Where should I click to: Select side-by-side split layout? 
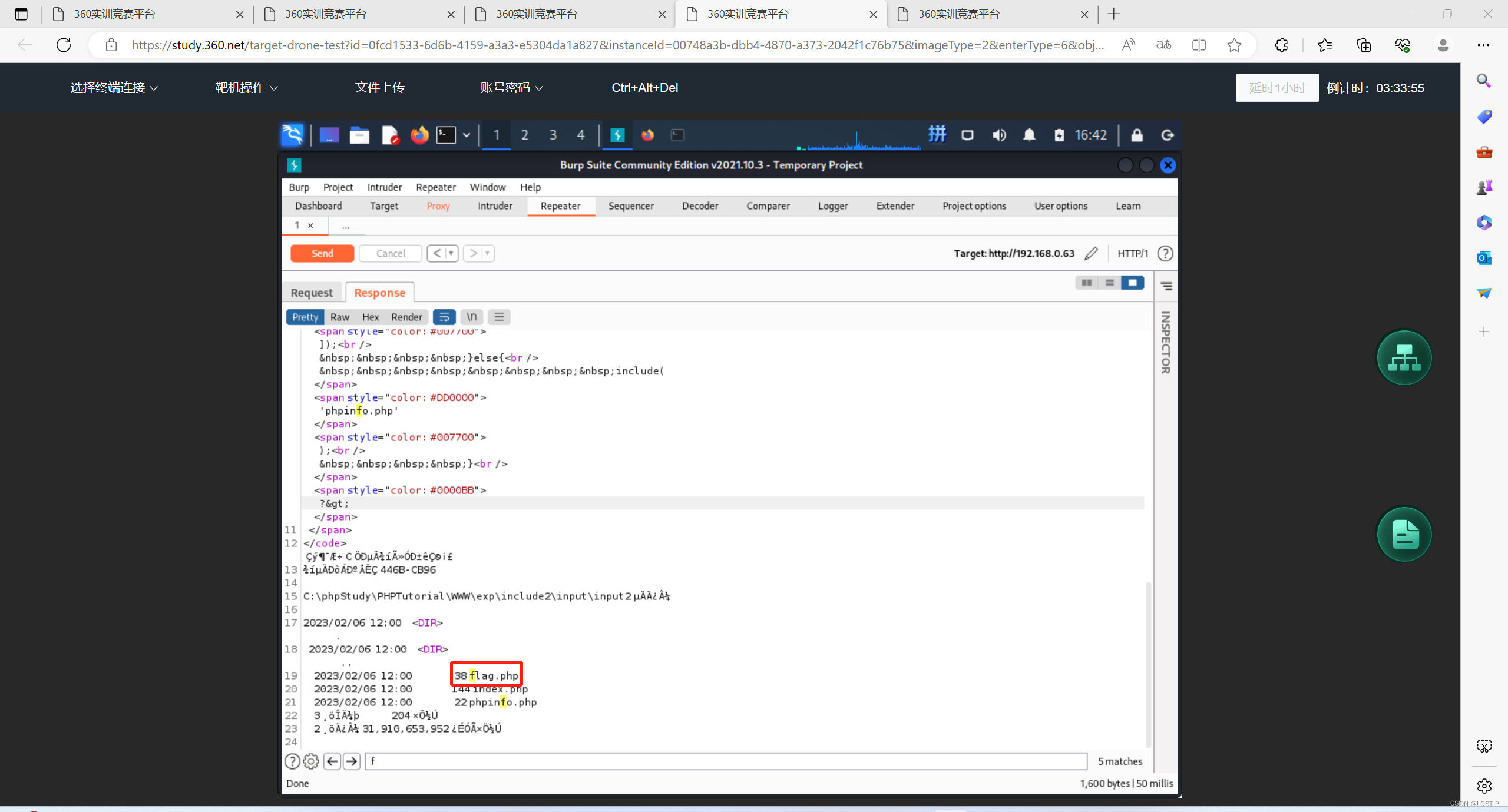click(1086, 283)
